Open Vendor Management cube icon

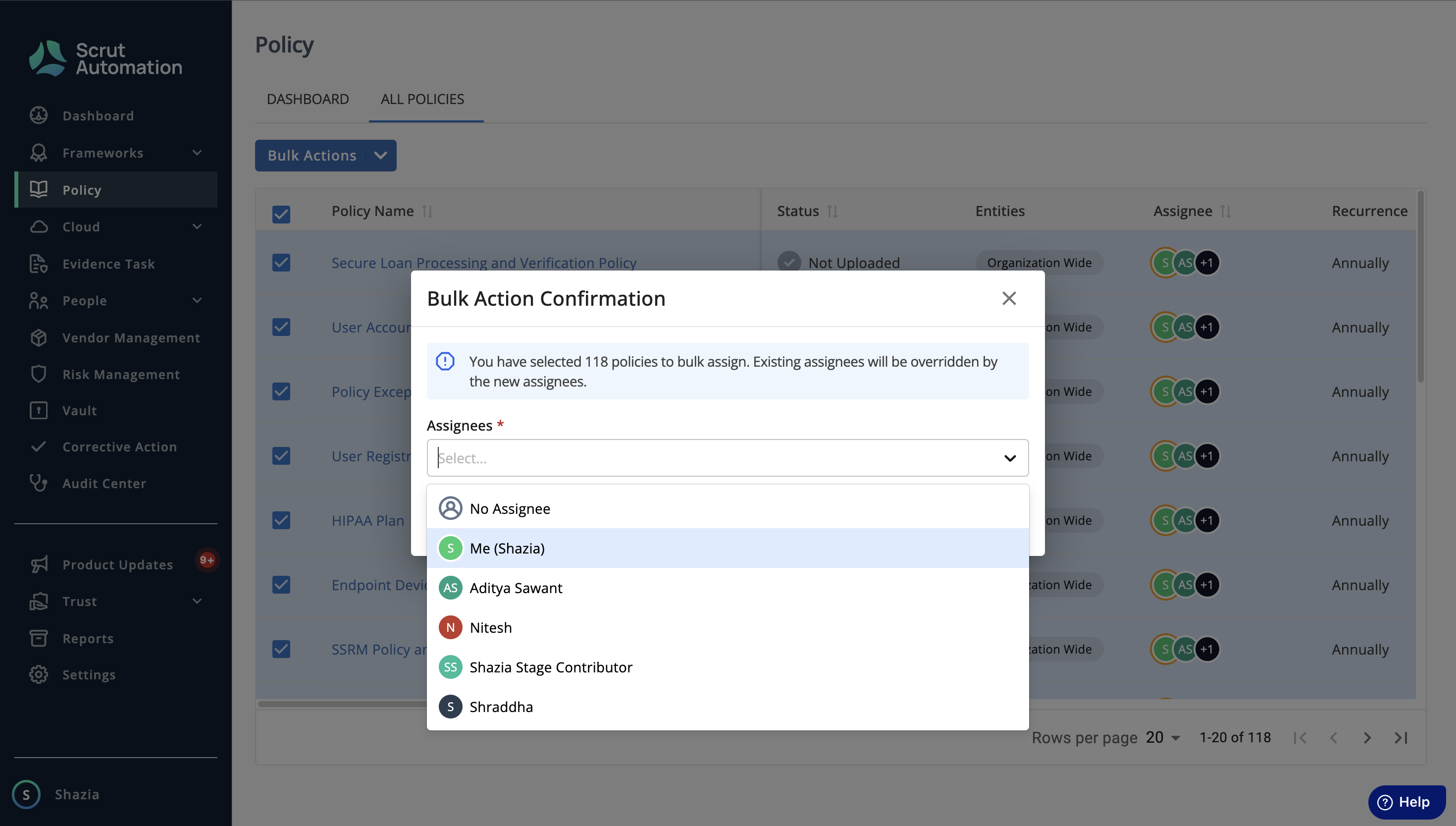click(39, 337)
